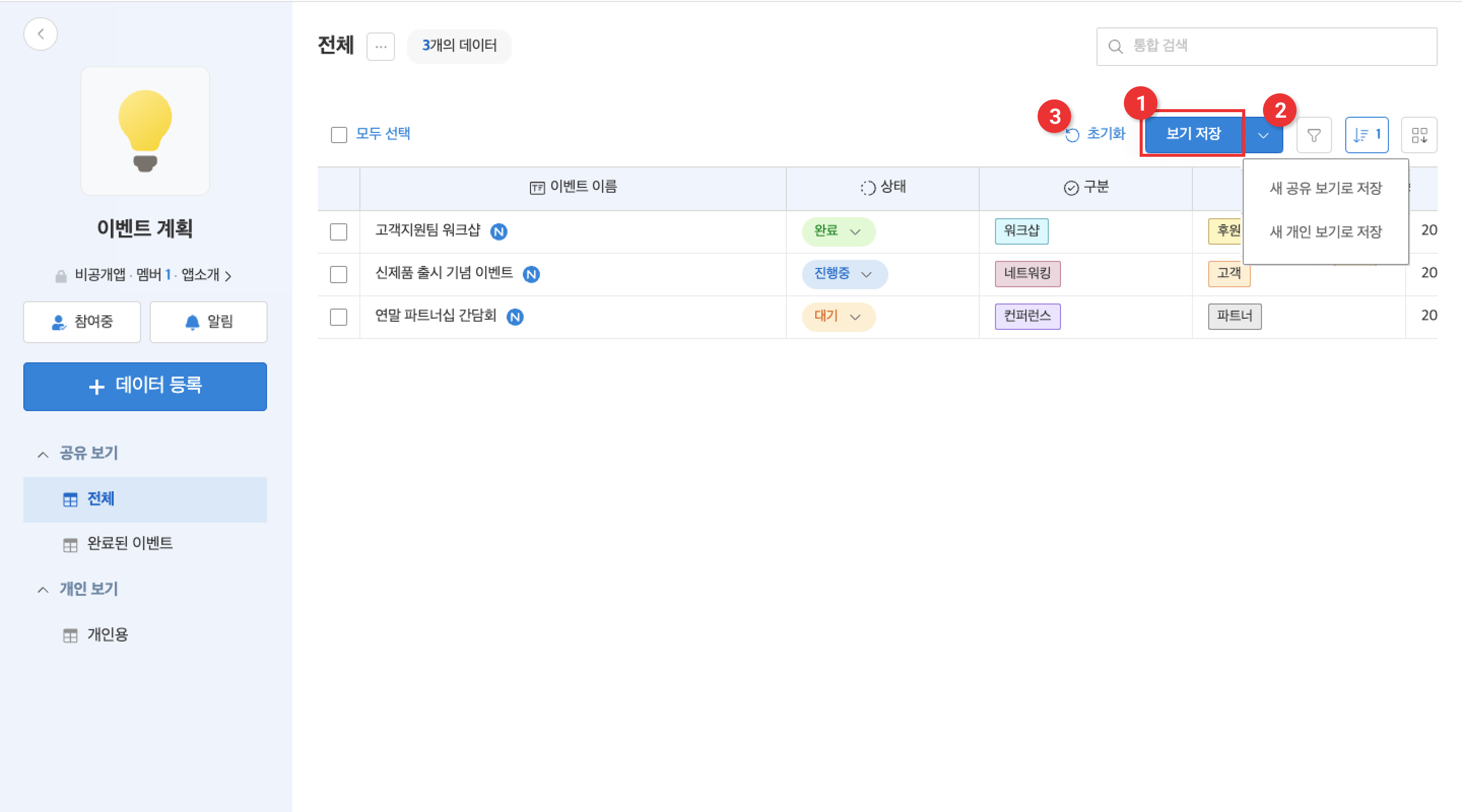Check the 연말 파트너십 간담회 row checkbox
Image resolution: width=1462 pixels, height=812 pixels.
coord(339,317)
